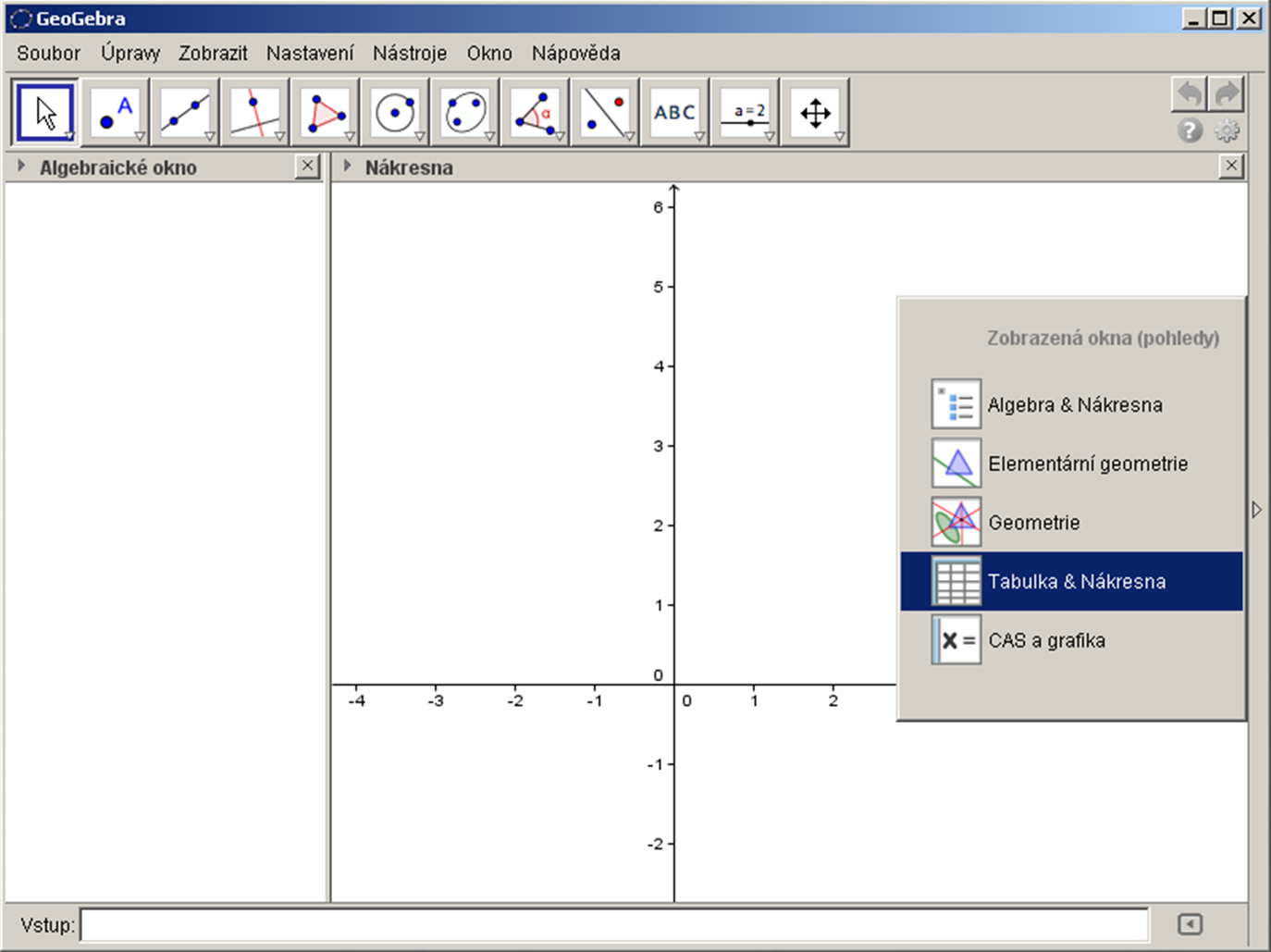Click the Geometrie perspective icon
Screen dimensions: 1271x952
coord(956,522)
